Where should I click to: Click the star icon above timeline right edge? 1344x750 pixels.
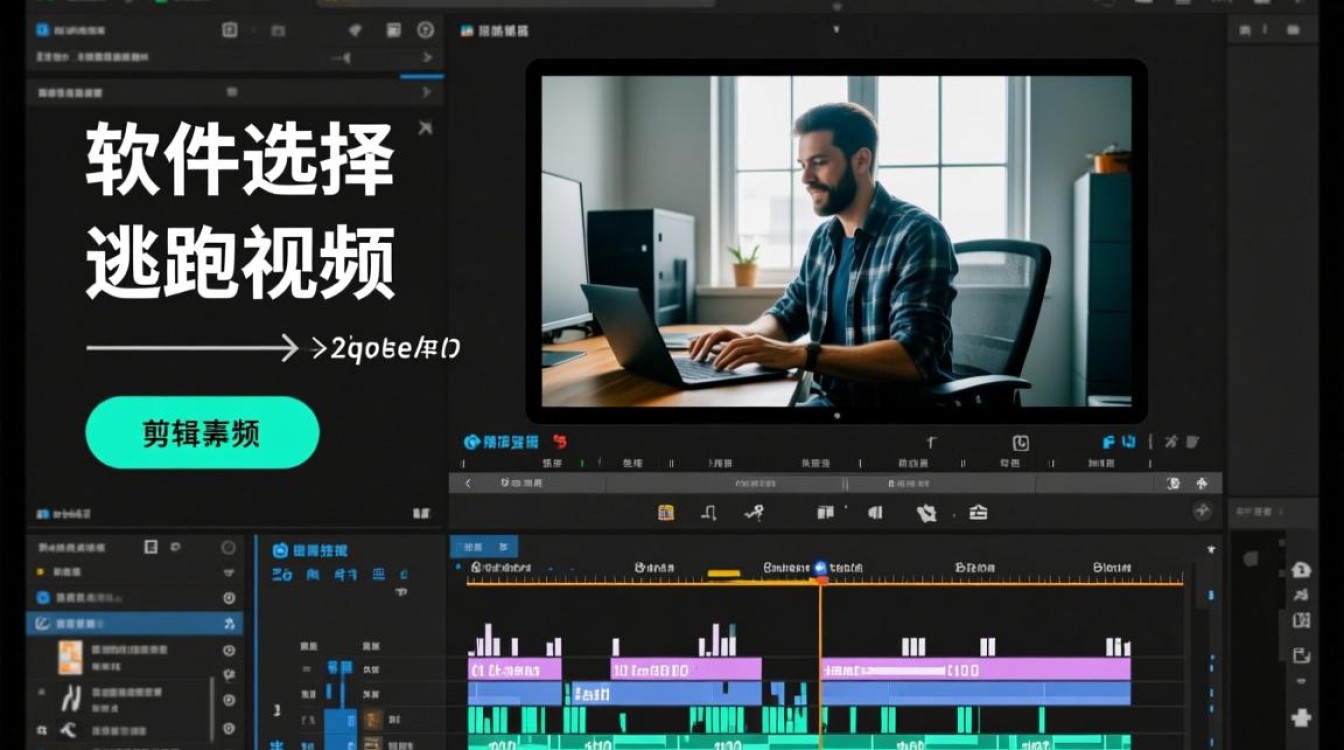click(1211, 549)
